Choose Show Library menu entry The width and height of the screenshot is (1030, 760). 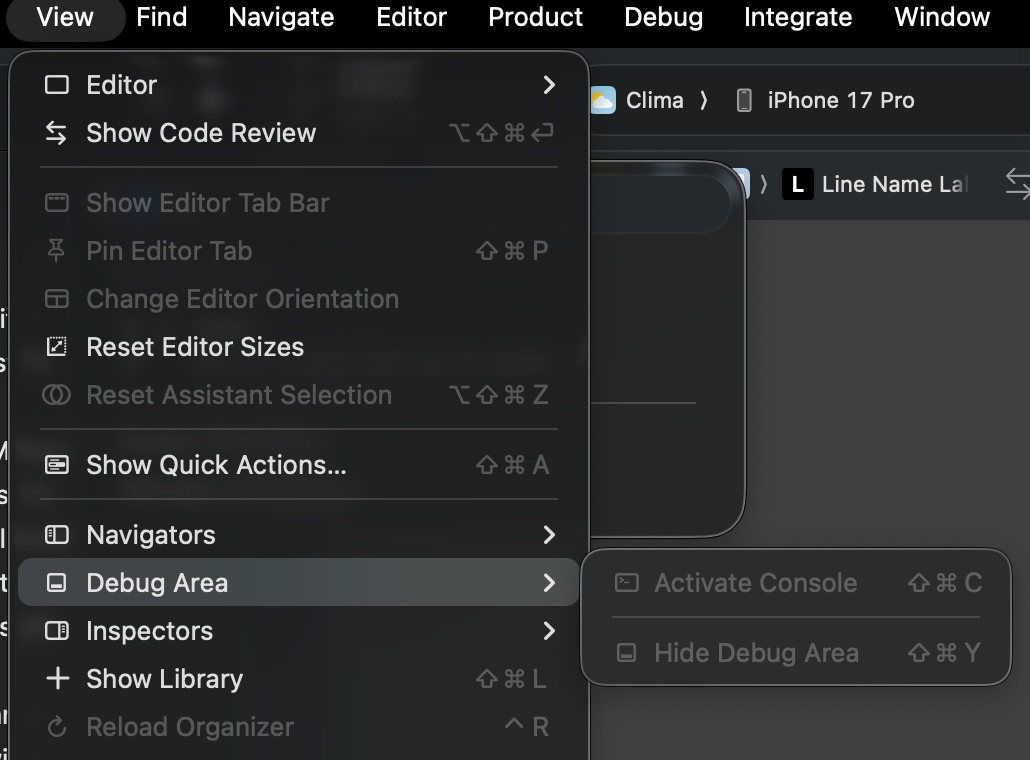[164, 679]
